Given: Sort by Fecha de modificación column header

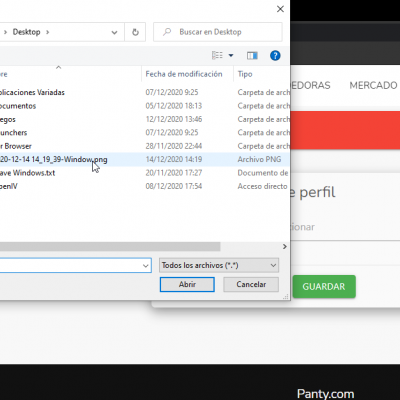Looking at the screenshot, I should coord(184,74).
